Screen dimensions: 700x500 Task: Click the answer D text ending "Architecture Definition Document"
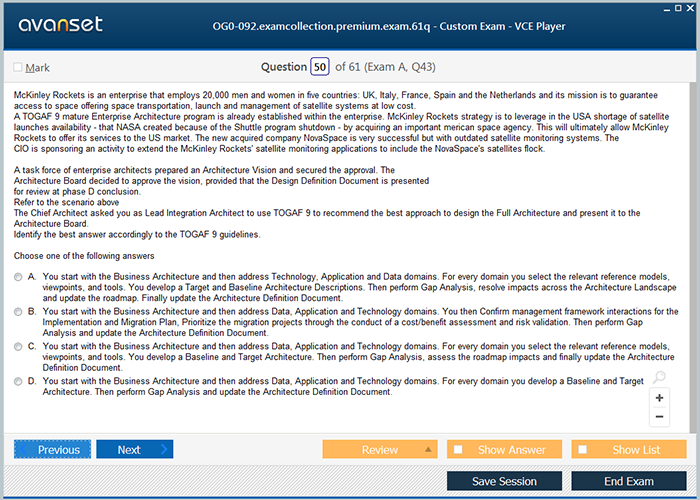click(x=343, y=387)
